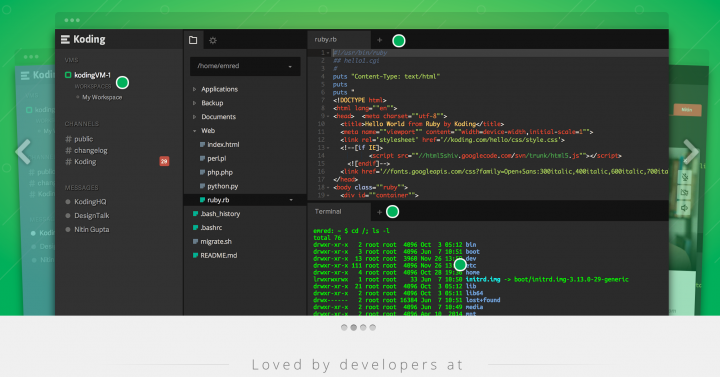Viewport: 720px width, 377px height.
Task: Click the green hotspot next to Terminal tab
Action: coord(392,212)
